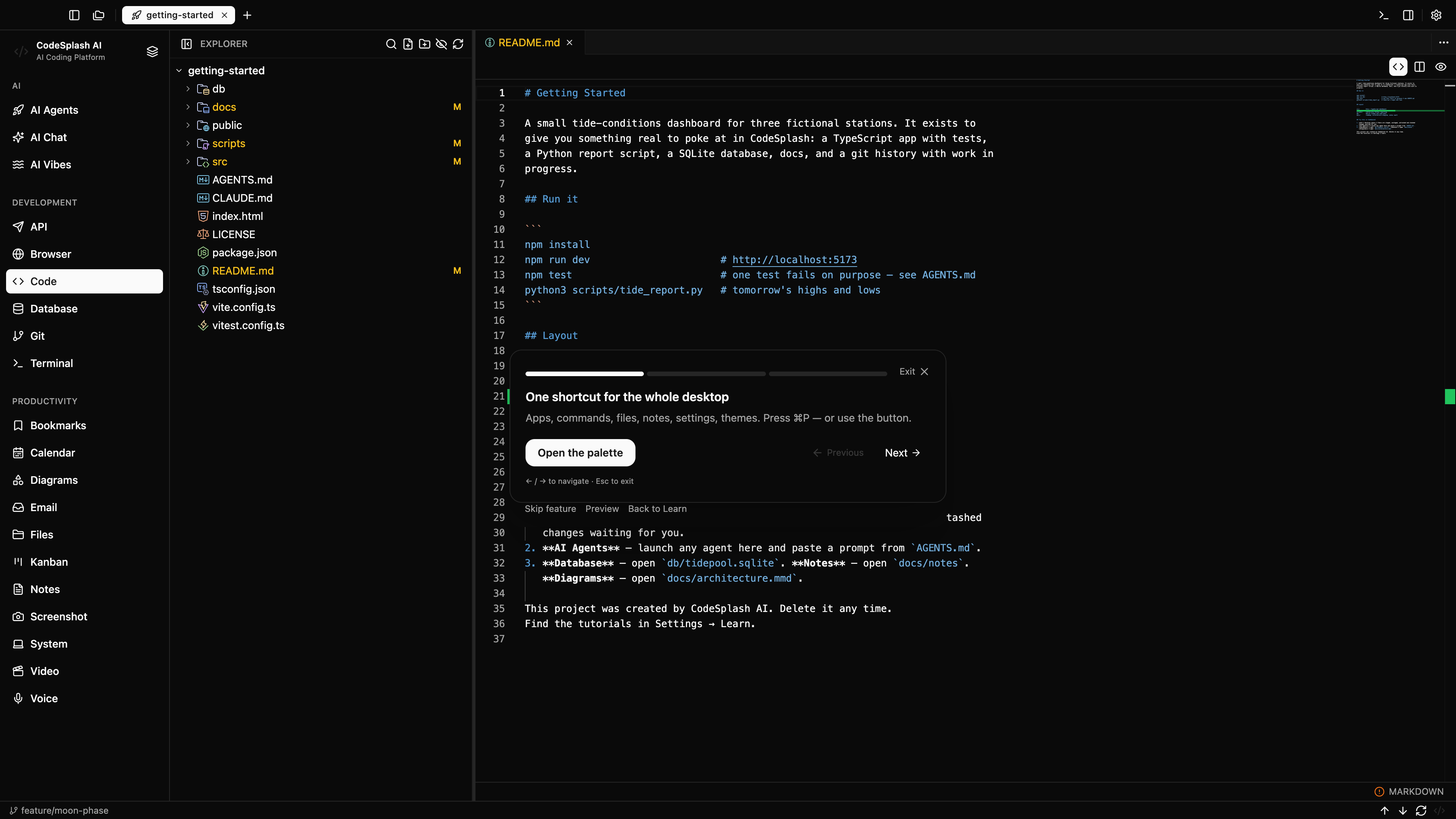Image resolution: width=1456 pixels, height=819 pixels.
Task: Expand the db folder
Action: (x=188, y=89)
